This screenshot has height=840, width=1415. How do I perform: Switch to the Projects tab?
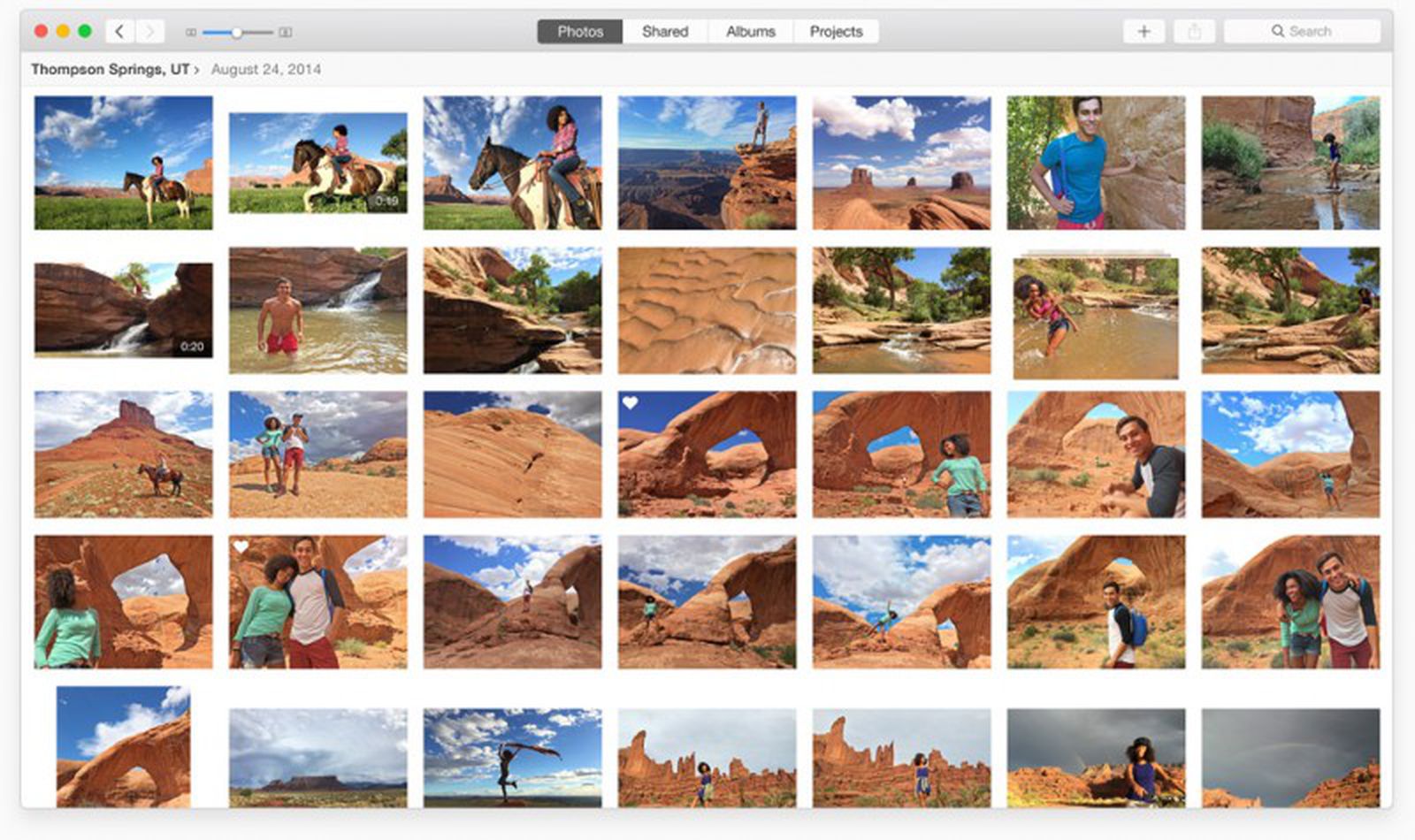click(x=835, y=31)
